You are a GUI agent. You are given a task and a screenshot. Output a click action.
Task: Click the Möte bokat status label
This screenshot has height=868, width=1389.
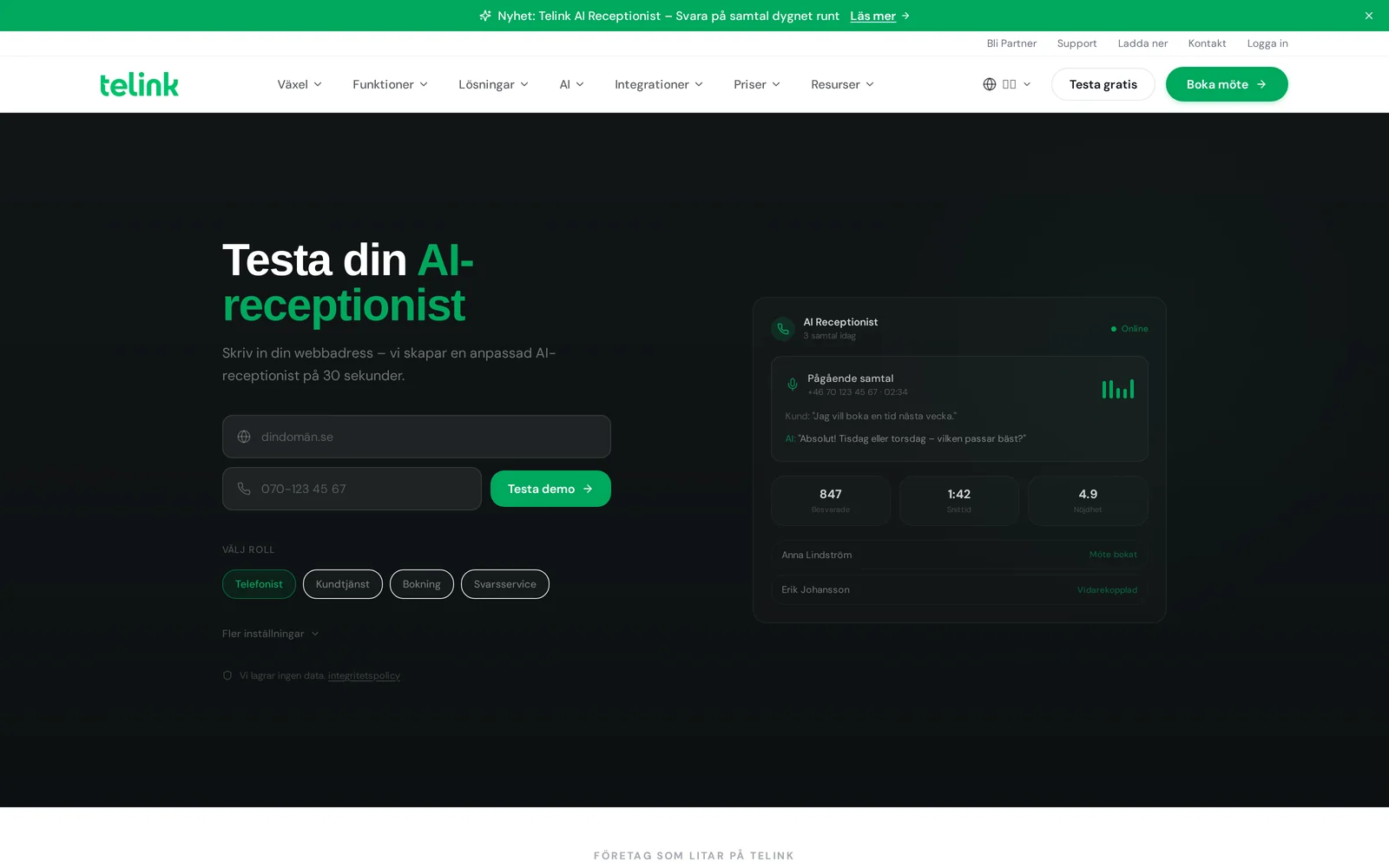[x=1113, y=555]
